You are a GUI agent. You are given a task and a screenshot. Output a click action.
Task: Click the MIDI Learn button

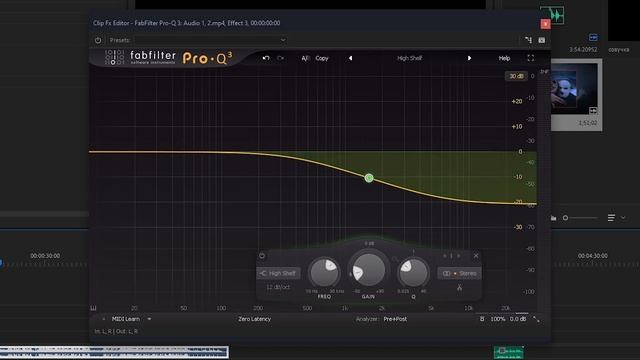126,319
